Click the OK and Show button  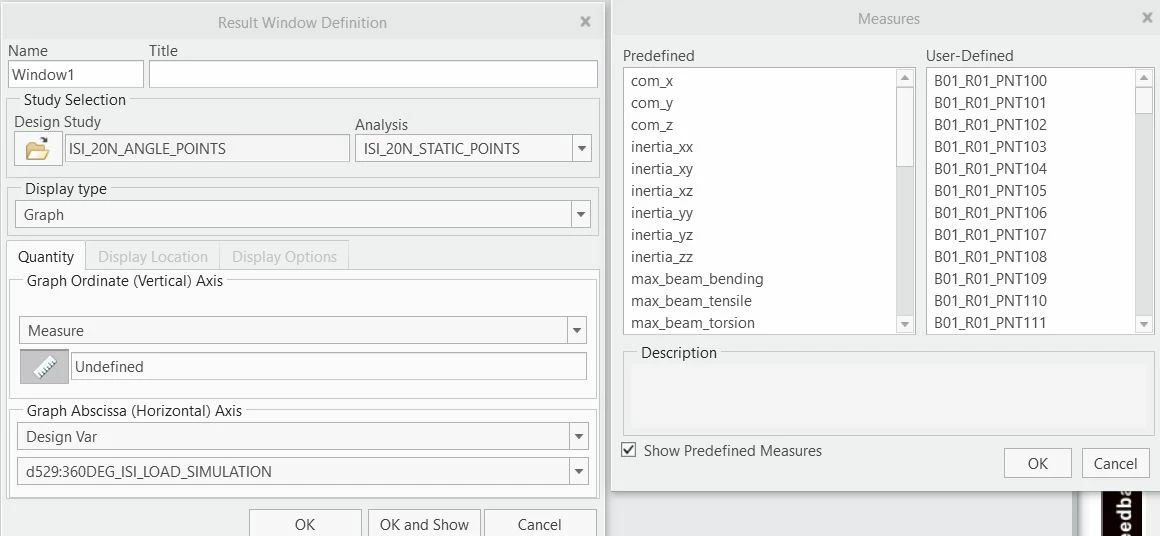point(424,523)
